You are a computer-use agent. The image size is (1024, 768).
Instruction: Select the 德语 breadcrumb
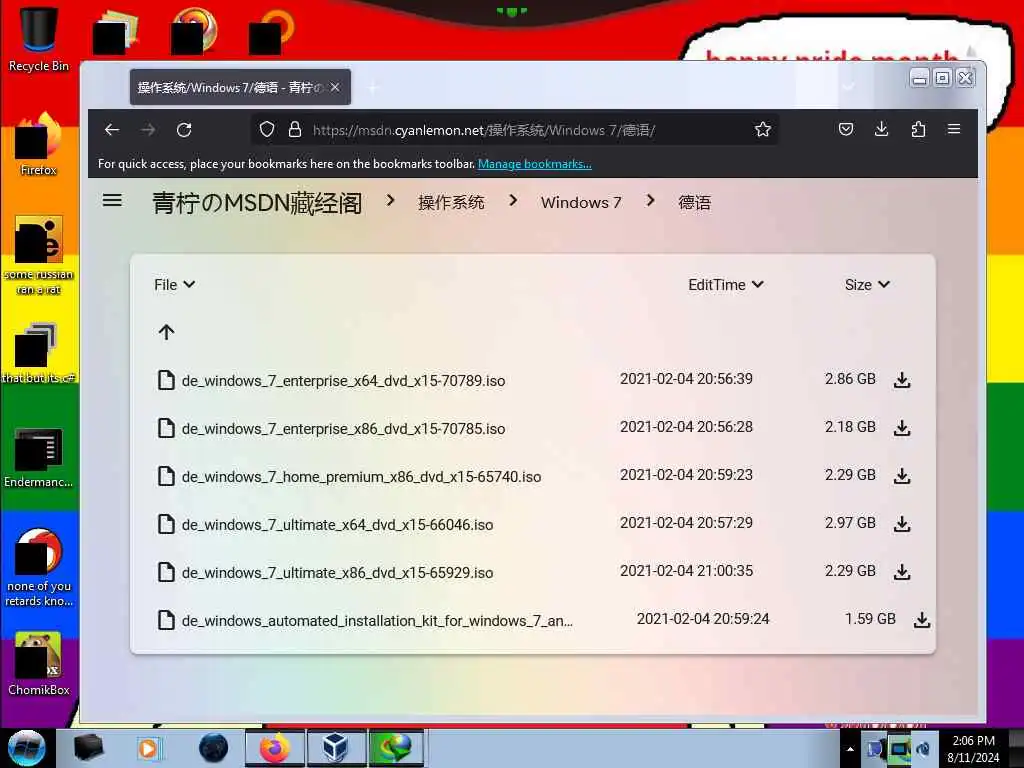tap(694, 202)
